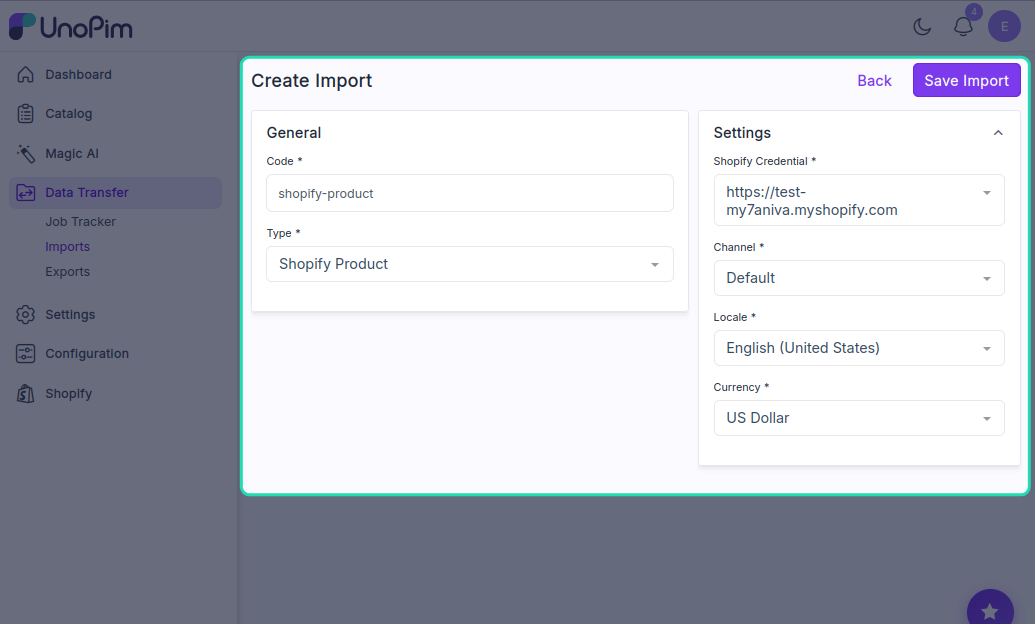Click the General section heading
Image resolution: width=1035 pixels, height=624 pixels.
(294, 133)
